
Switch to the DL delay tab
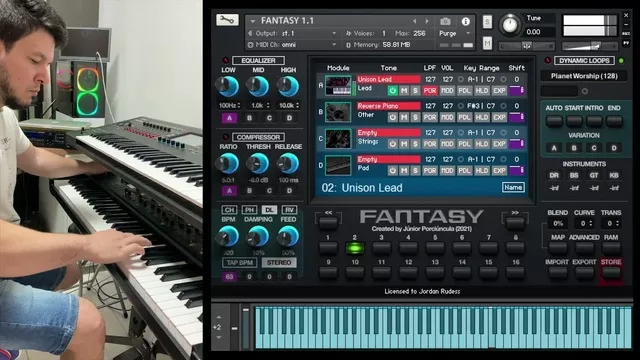coord(269,209)
